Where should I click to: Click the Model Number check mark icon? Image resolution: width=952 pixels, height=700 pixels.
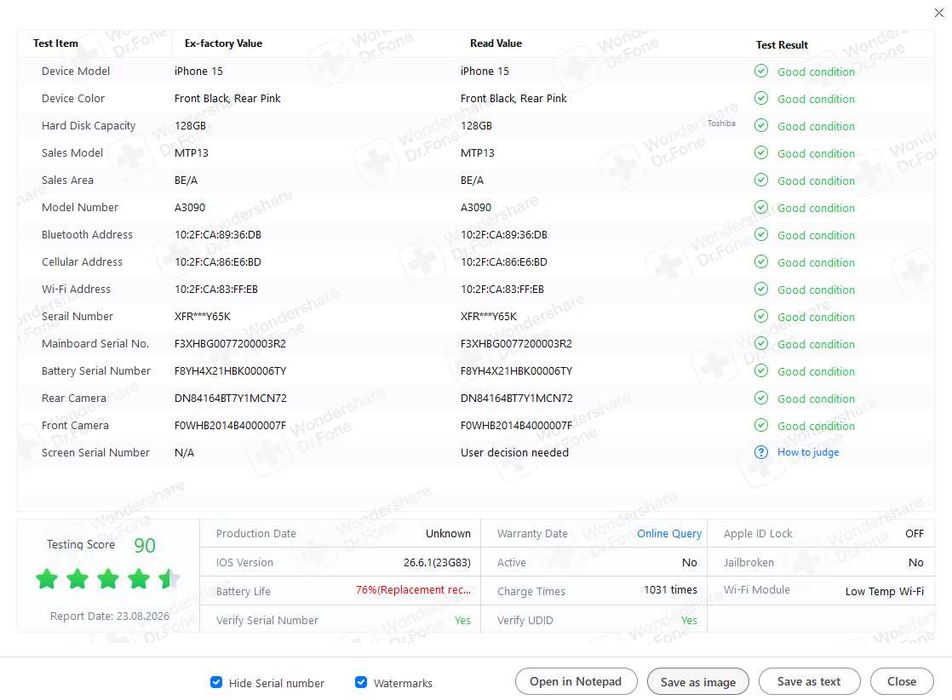pyautogui.click(x=761, y=208)
